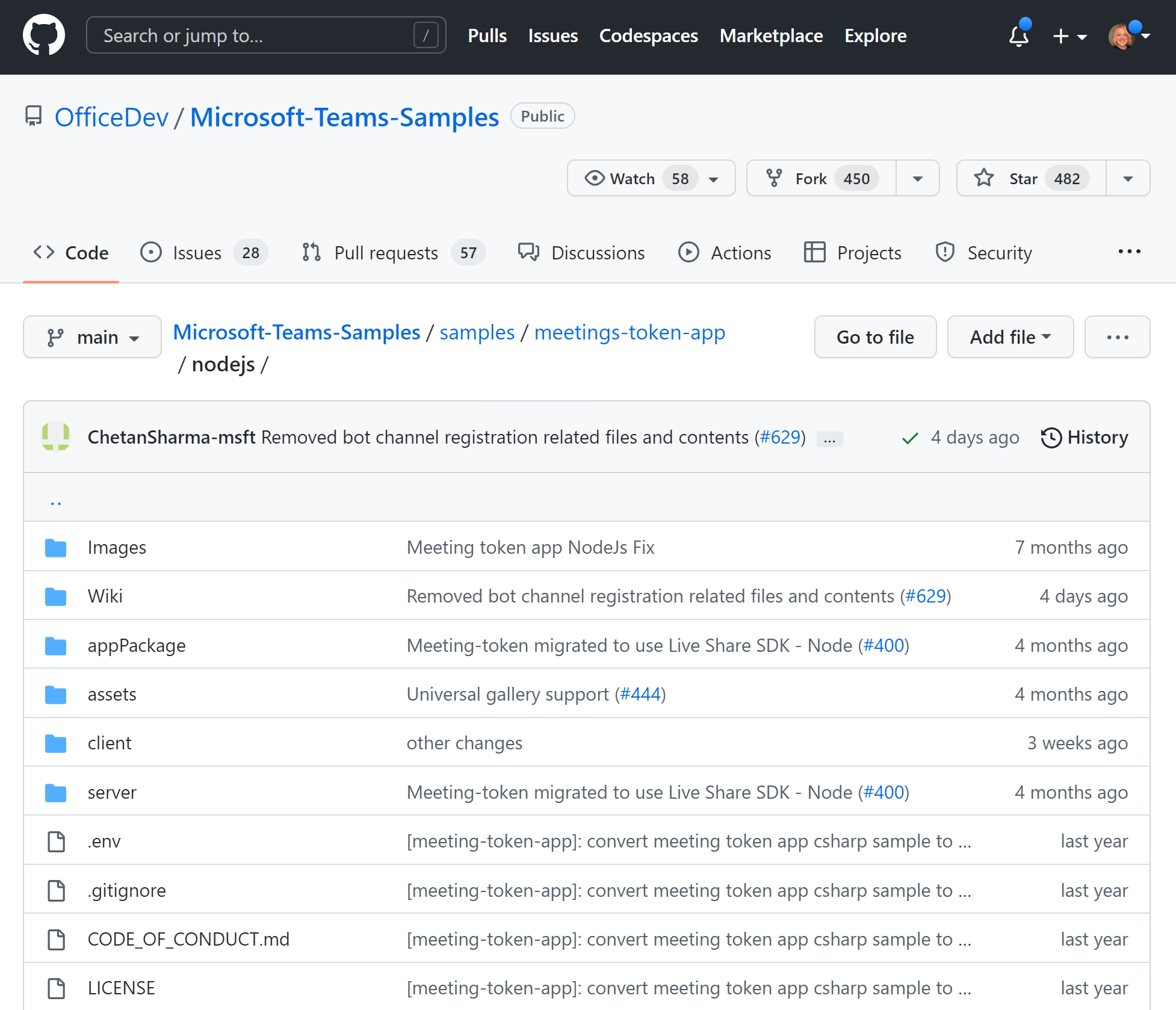
Task: Click the Code tab label
Action: pos(86,253)
